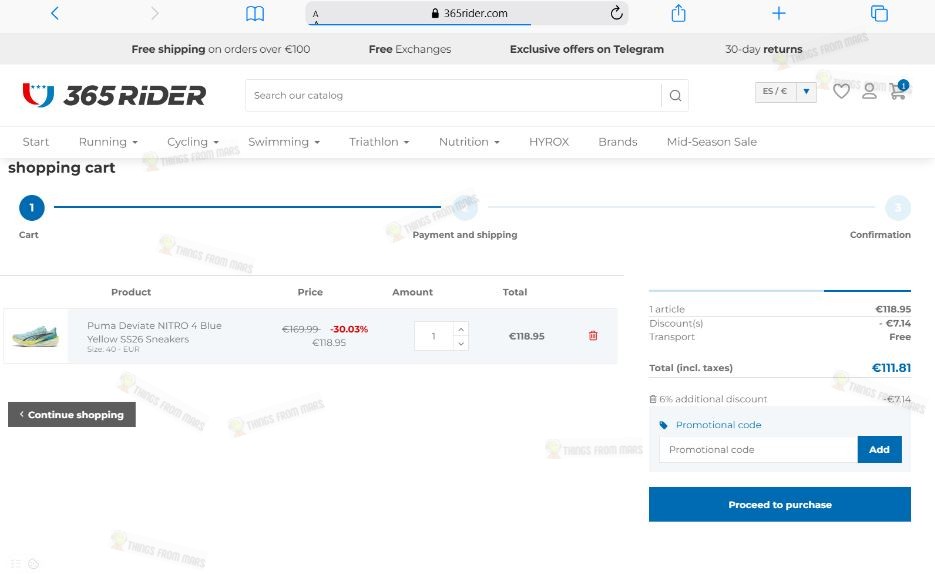Click the -30.03% discount label
The image size is (935, 574).
(349, 329)
